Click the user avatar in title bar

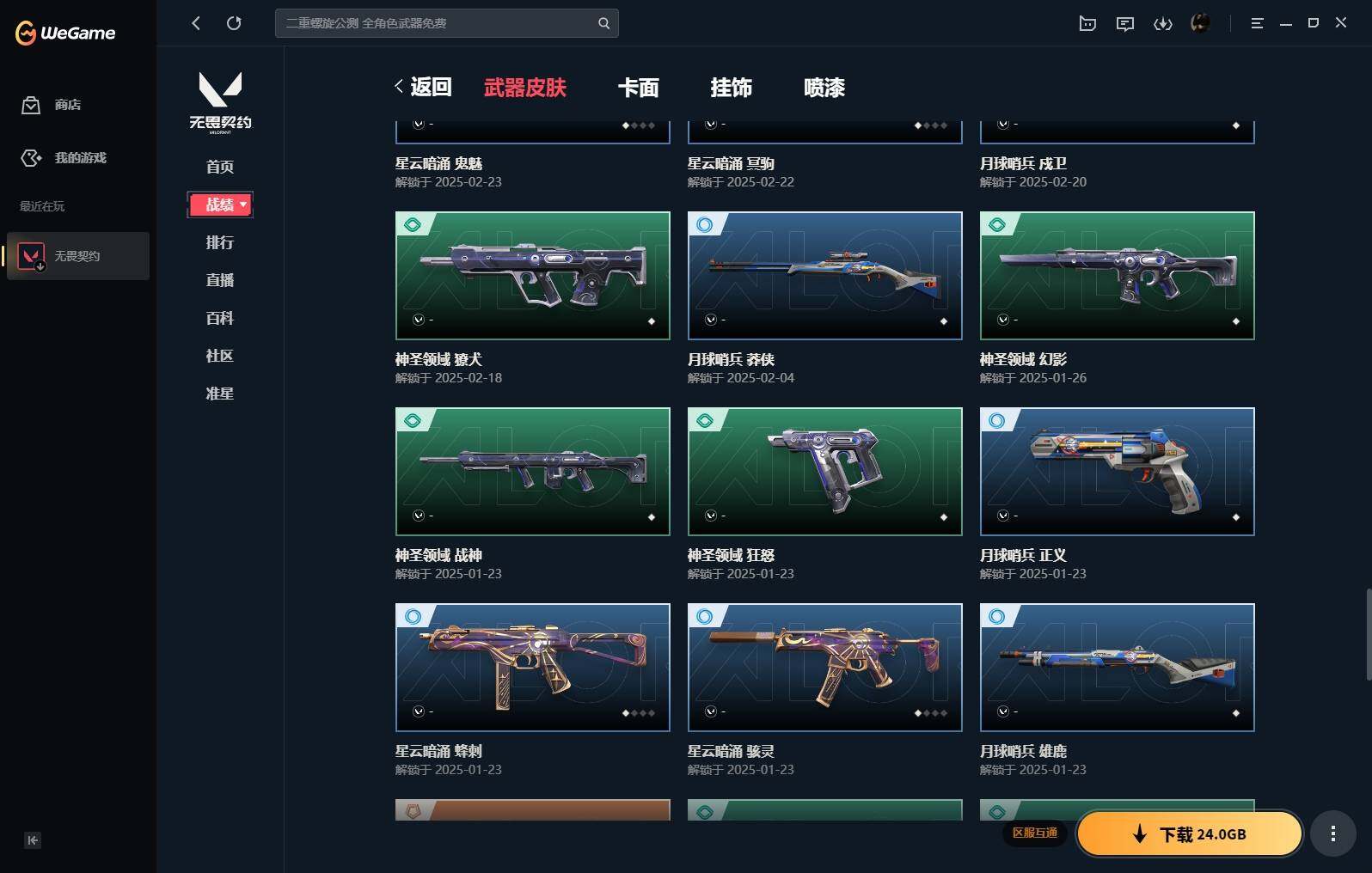[1200, 23]
